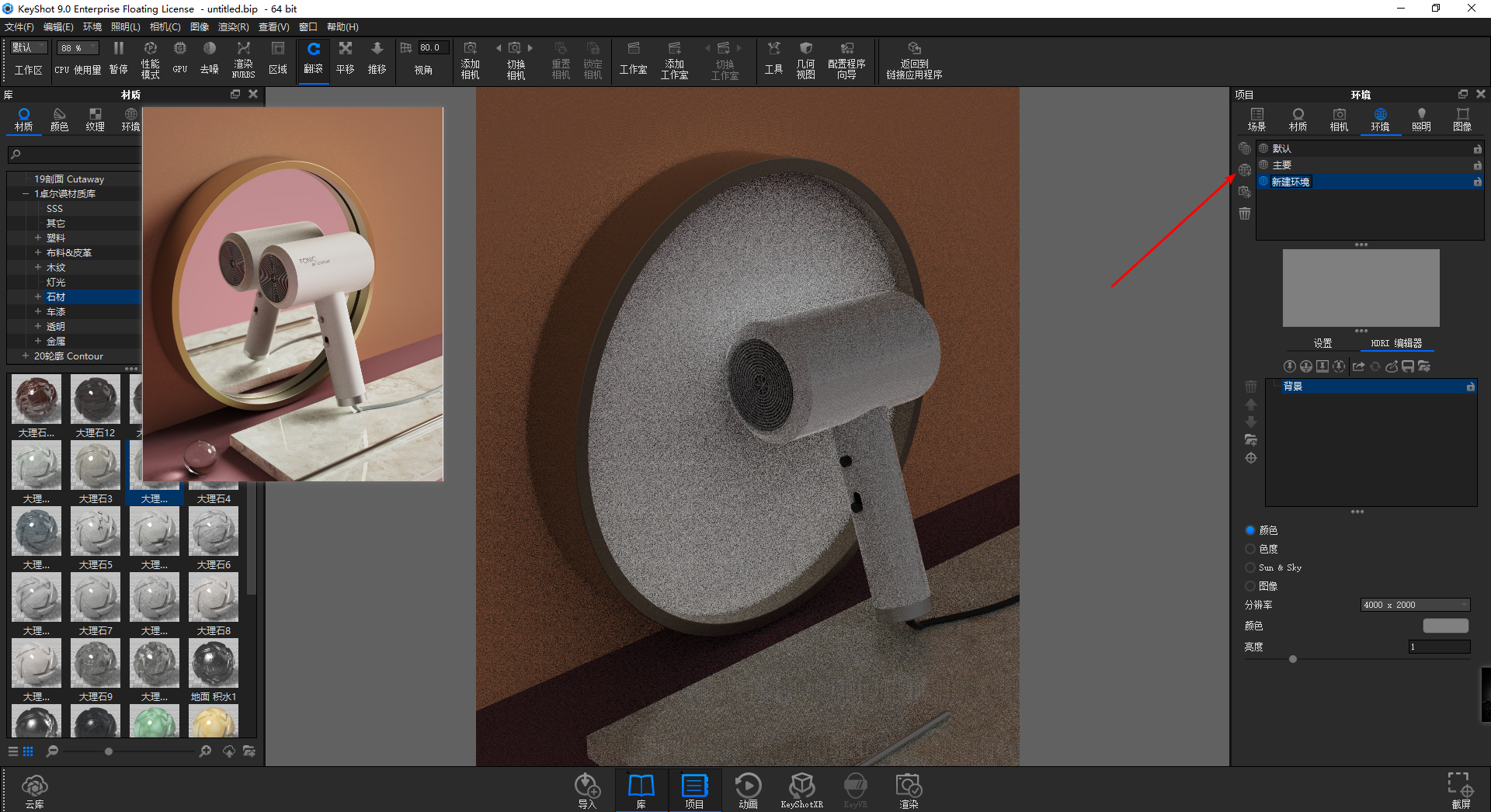Image resolution: width=1491 pixels, height=812 pixels.
Task: Switch to the 照明 (Lighting) project tab
Action: [1421, 120]
